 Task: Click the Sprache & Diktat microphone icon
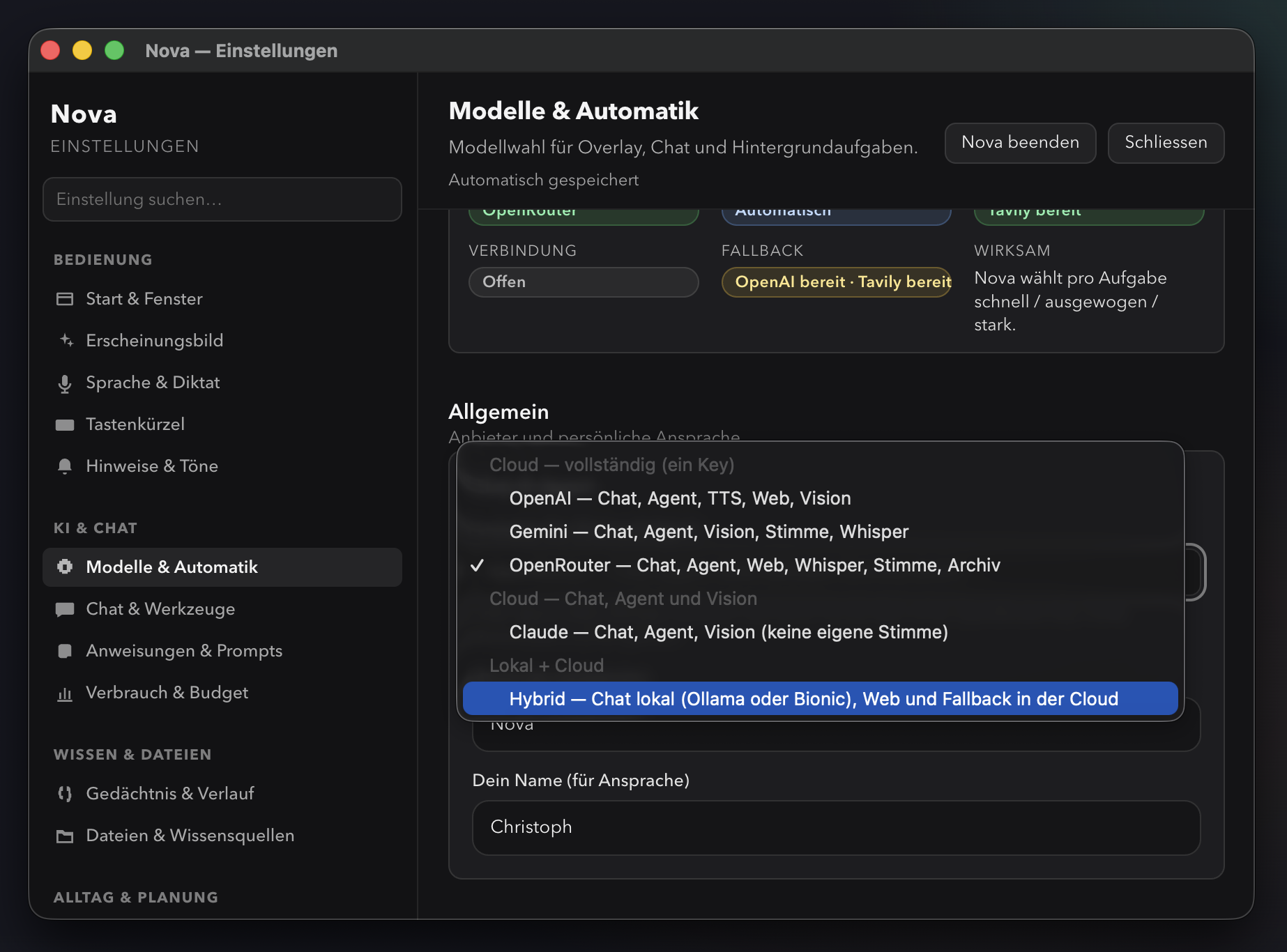click(65, 383)
